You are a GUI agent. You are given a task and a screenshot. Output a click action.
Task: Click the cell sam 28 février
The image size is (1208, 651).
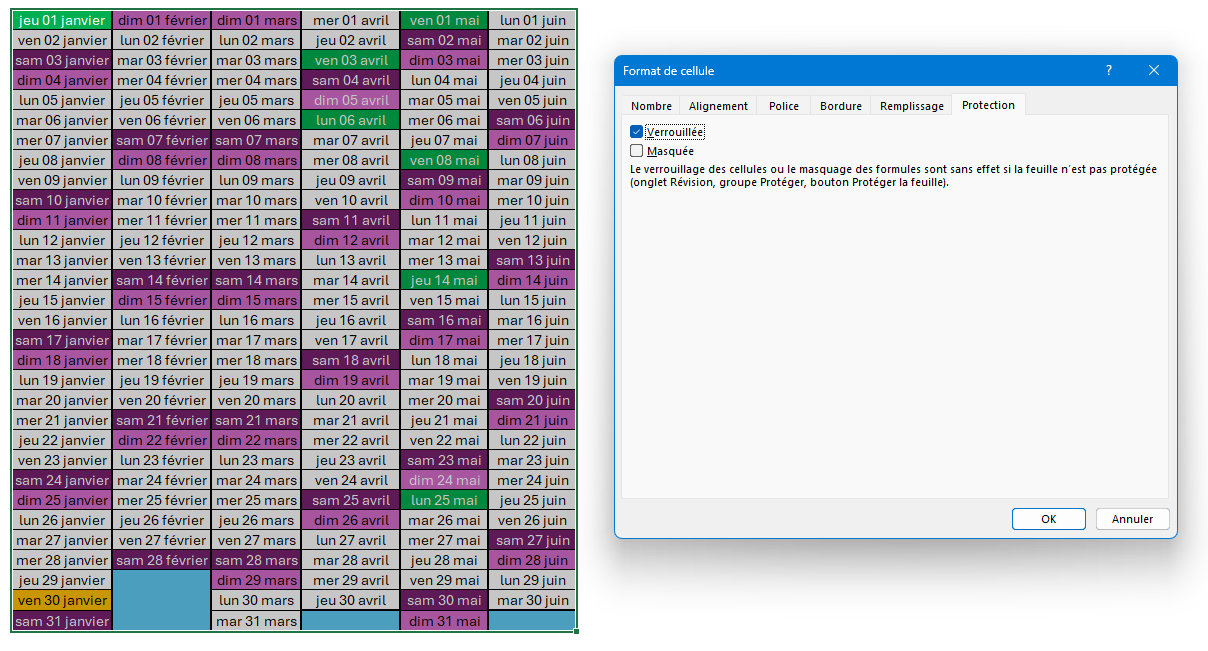162,560
